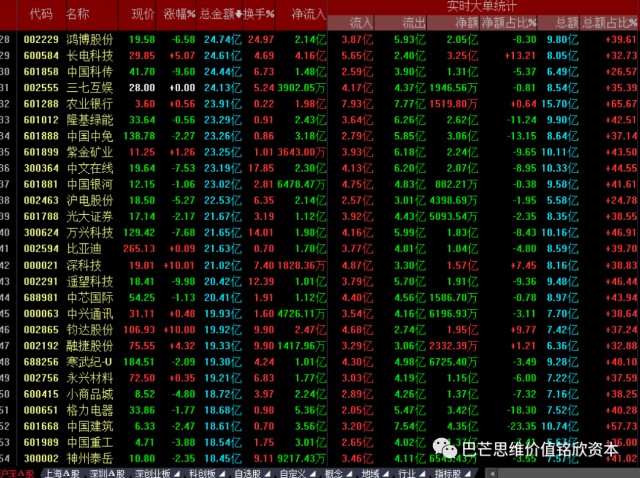Click the +10.01 change for 深科技
Screen dimensions: 640x478
[x=179, y=265]
